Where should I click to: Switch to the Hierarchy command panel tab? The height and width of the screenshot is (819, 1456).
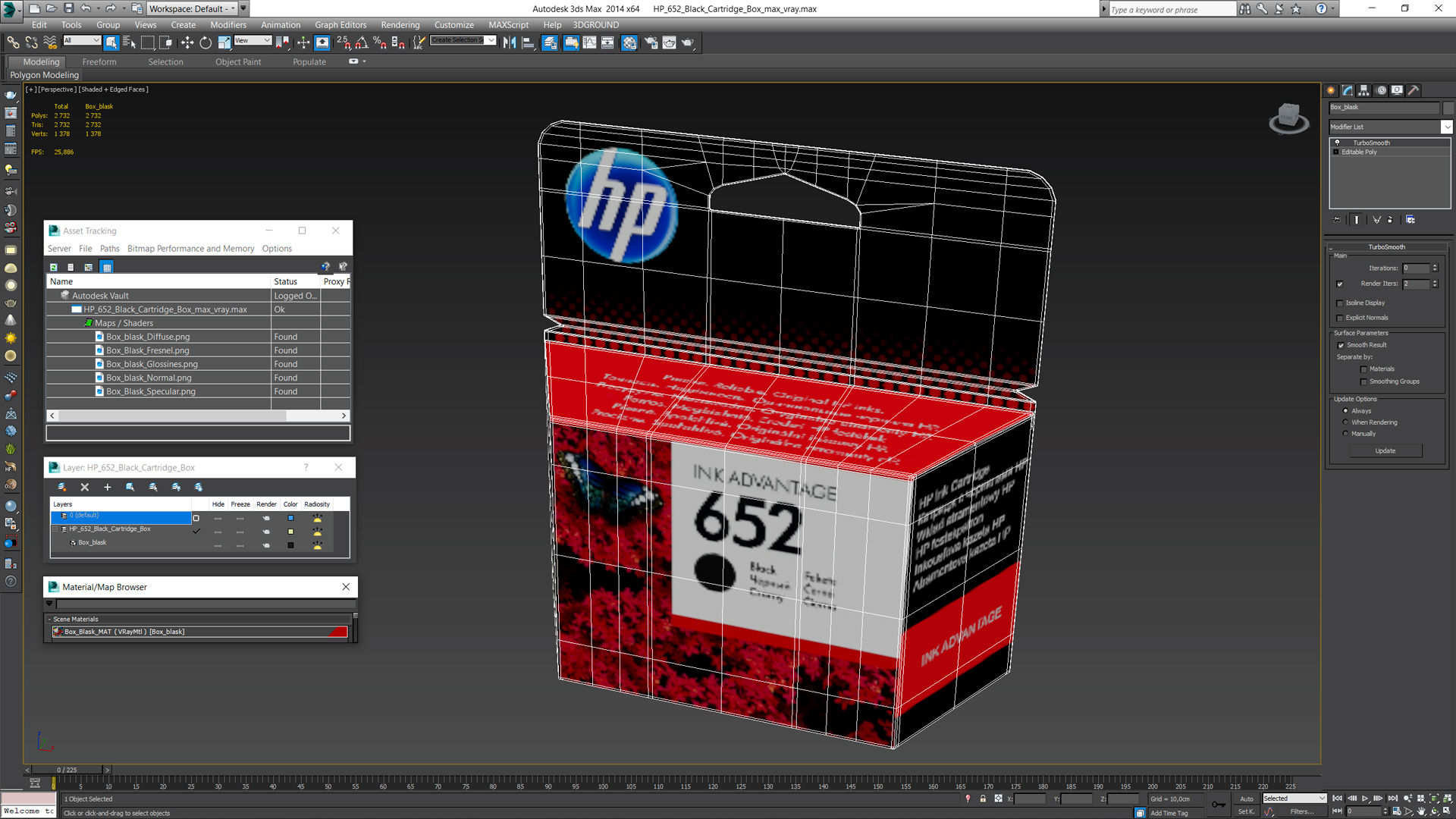[x=1364, y=90]
